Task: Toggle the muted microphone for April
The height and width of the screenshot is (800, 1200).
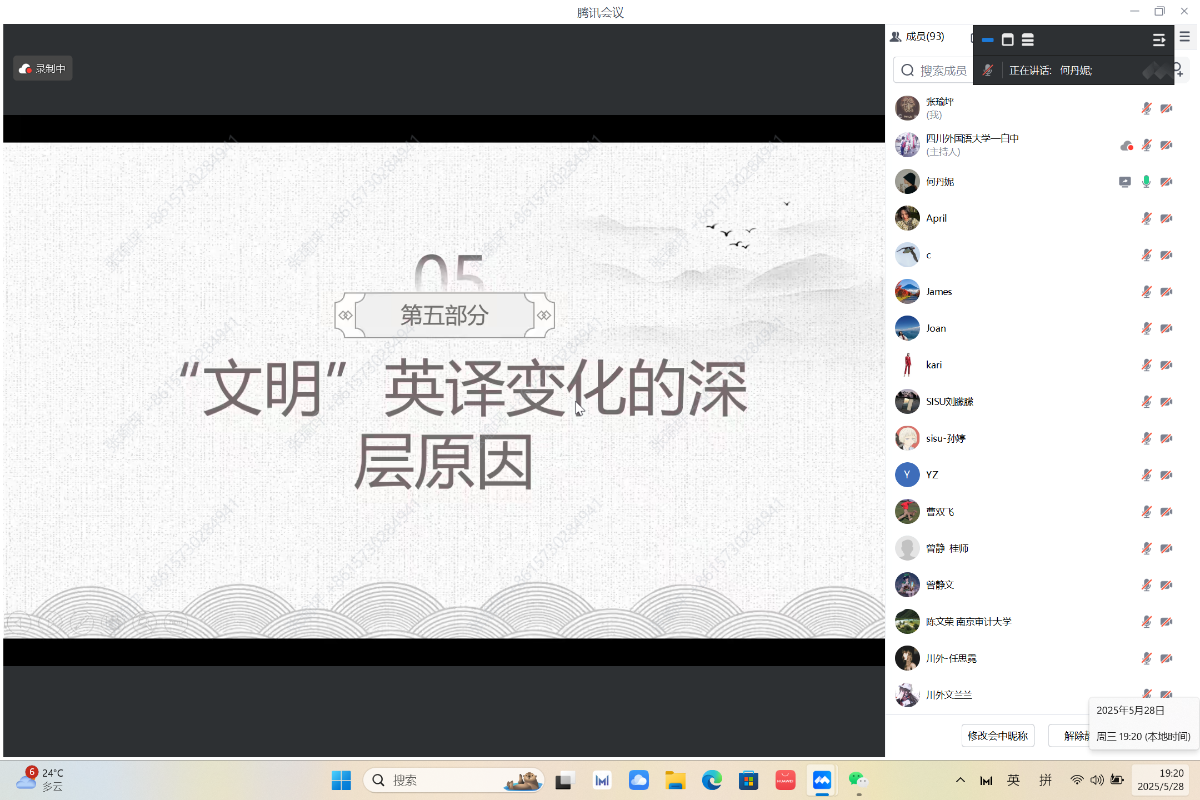Action: click(1147, 218)
